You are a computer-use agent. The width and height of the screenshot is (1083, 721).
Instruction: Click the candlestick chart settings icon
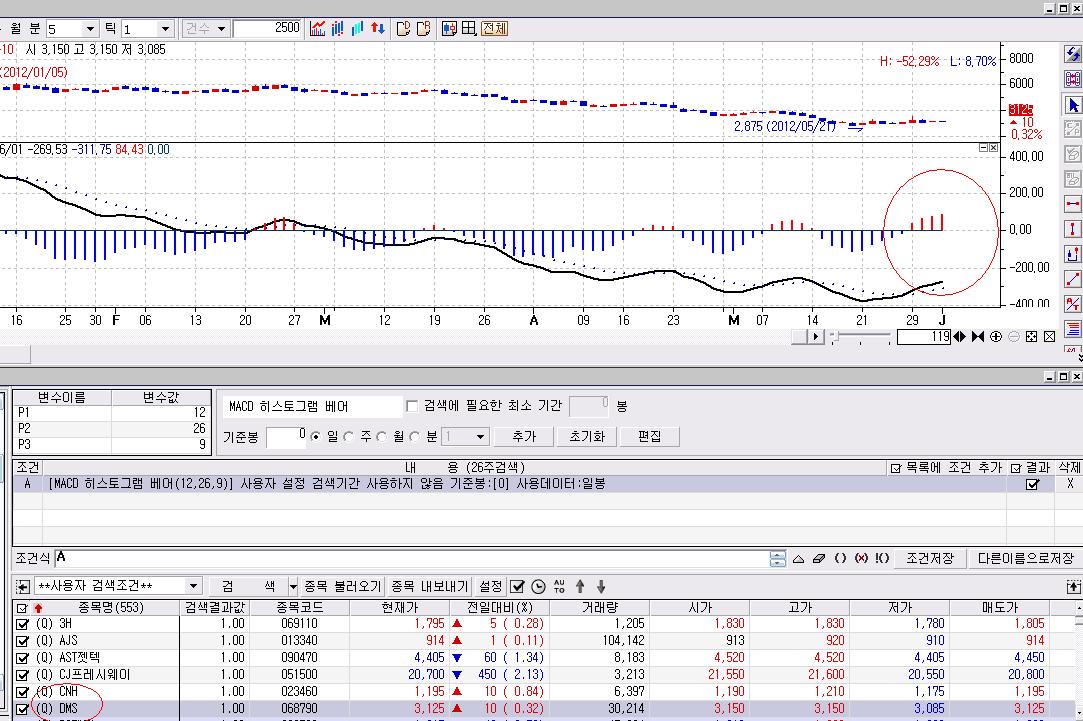tap(450, 28)
